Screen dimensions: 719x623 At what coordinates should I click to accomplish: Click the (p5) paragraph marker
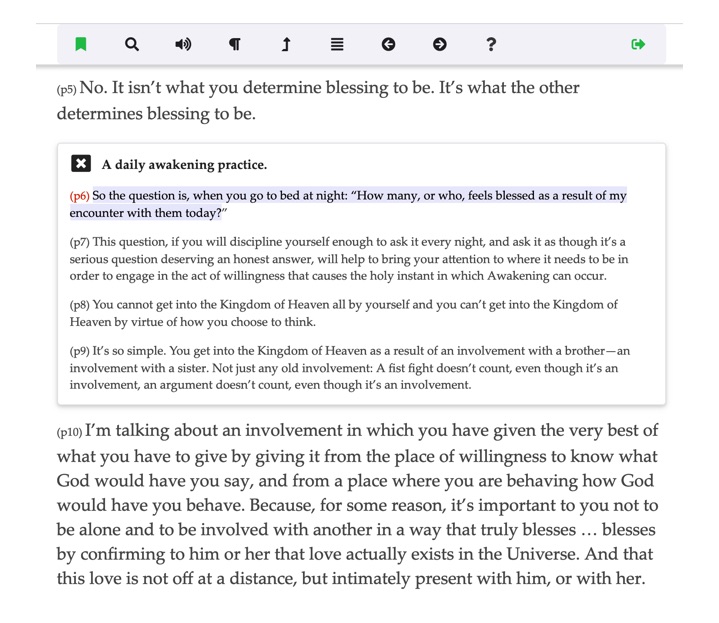click(66, 89)
